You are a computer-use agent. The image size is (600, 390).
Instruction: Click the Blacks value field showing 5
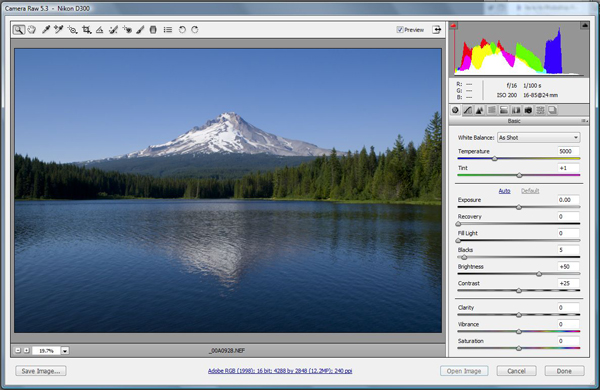pos(568,250)
